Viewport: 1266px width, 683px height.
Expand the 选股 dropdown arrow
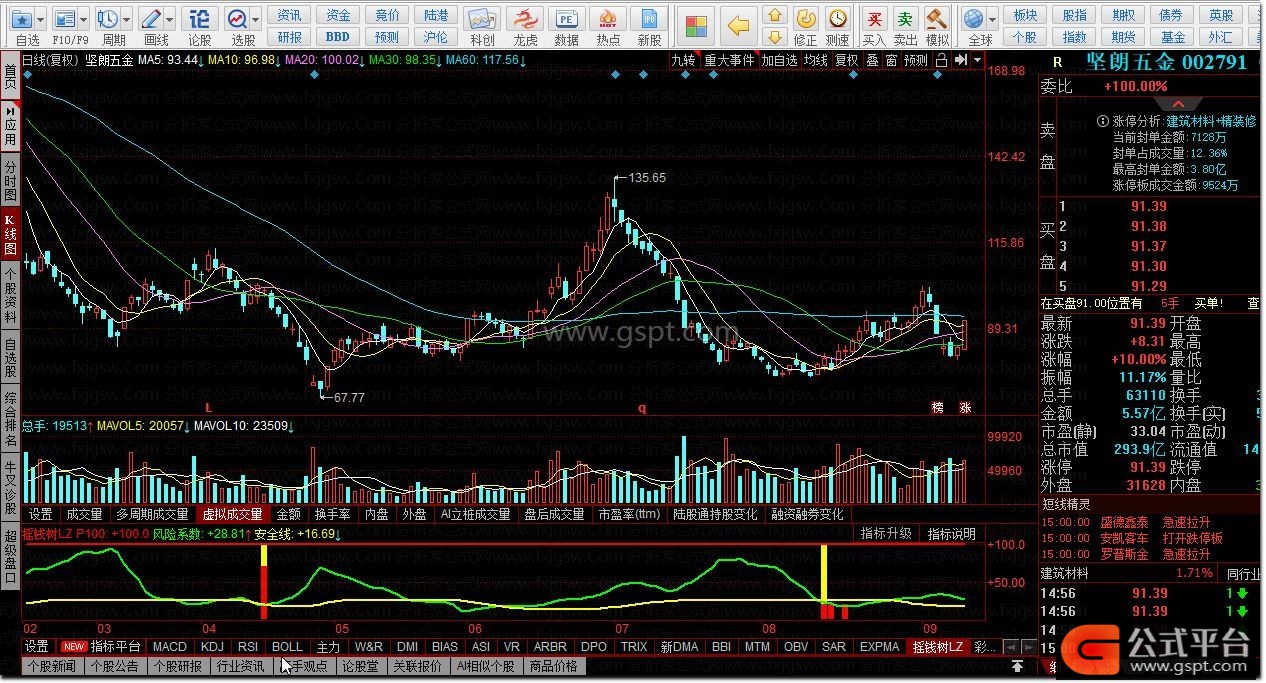256,19
